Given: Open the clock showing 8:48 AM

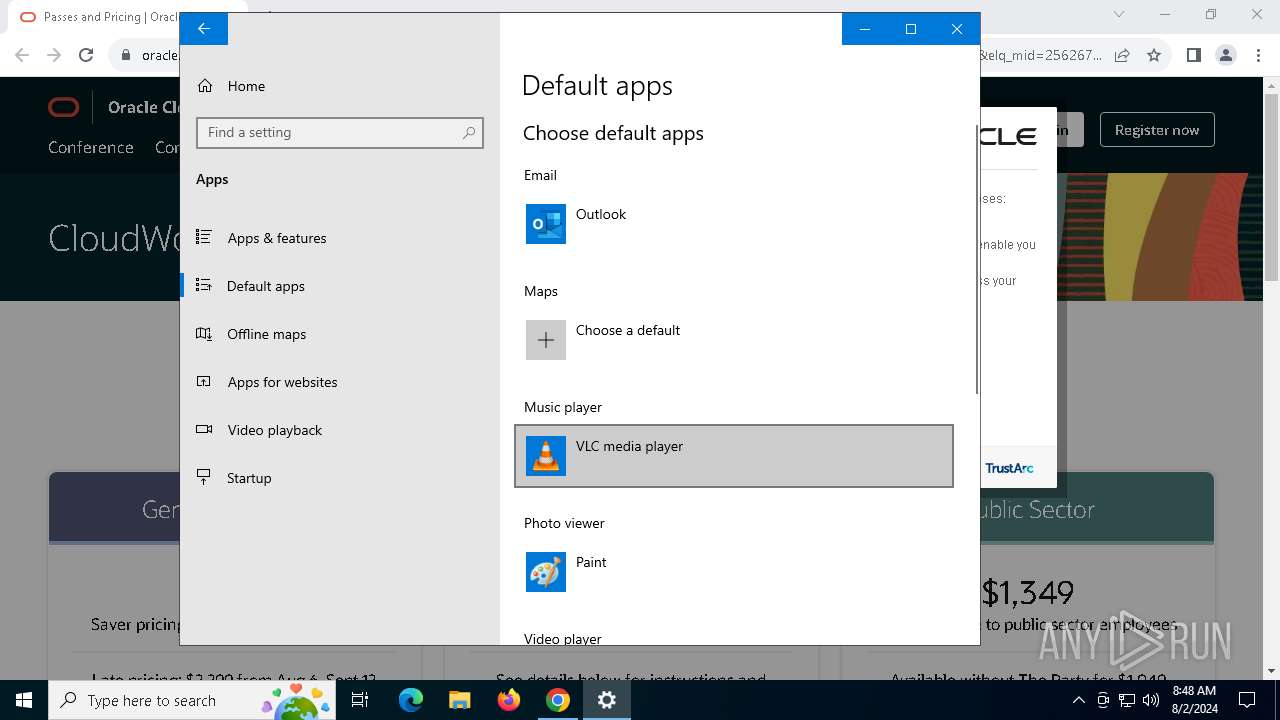Looking at the screenshot, I should [x=1194, y=700].
